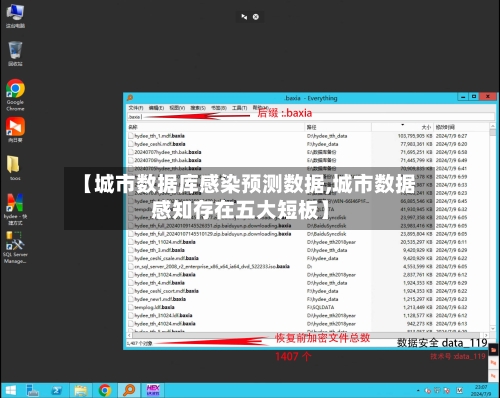The height and width of the screenshot is (398, 500).
Task: Click the horizontal scrollbar right arrow
Action: coord(487,335)
